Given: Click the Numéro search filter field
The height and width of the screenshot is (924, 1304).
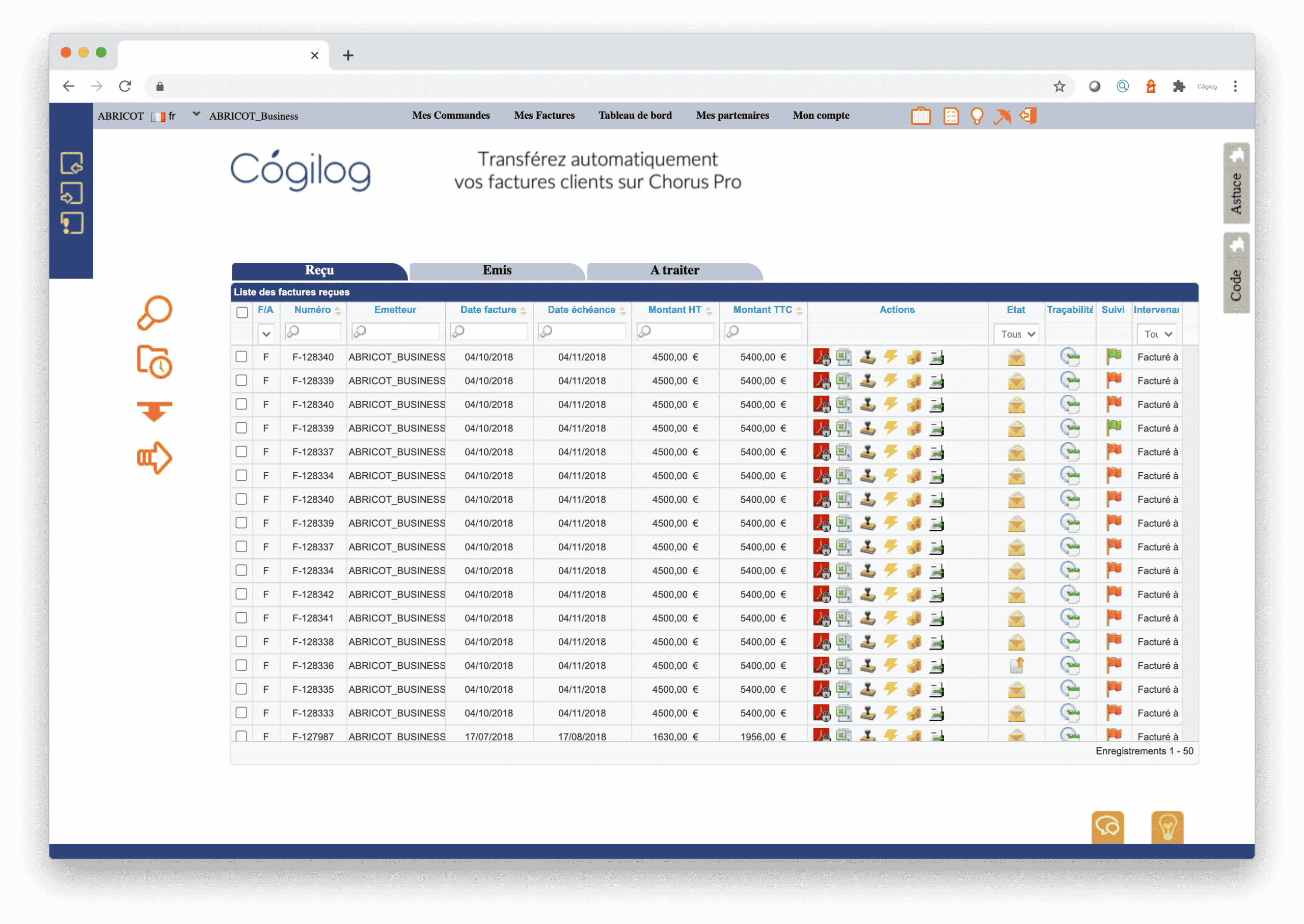Looking at the screenshot, I should coord(312,332).
